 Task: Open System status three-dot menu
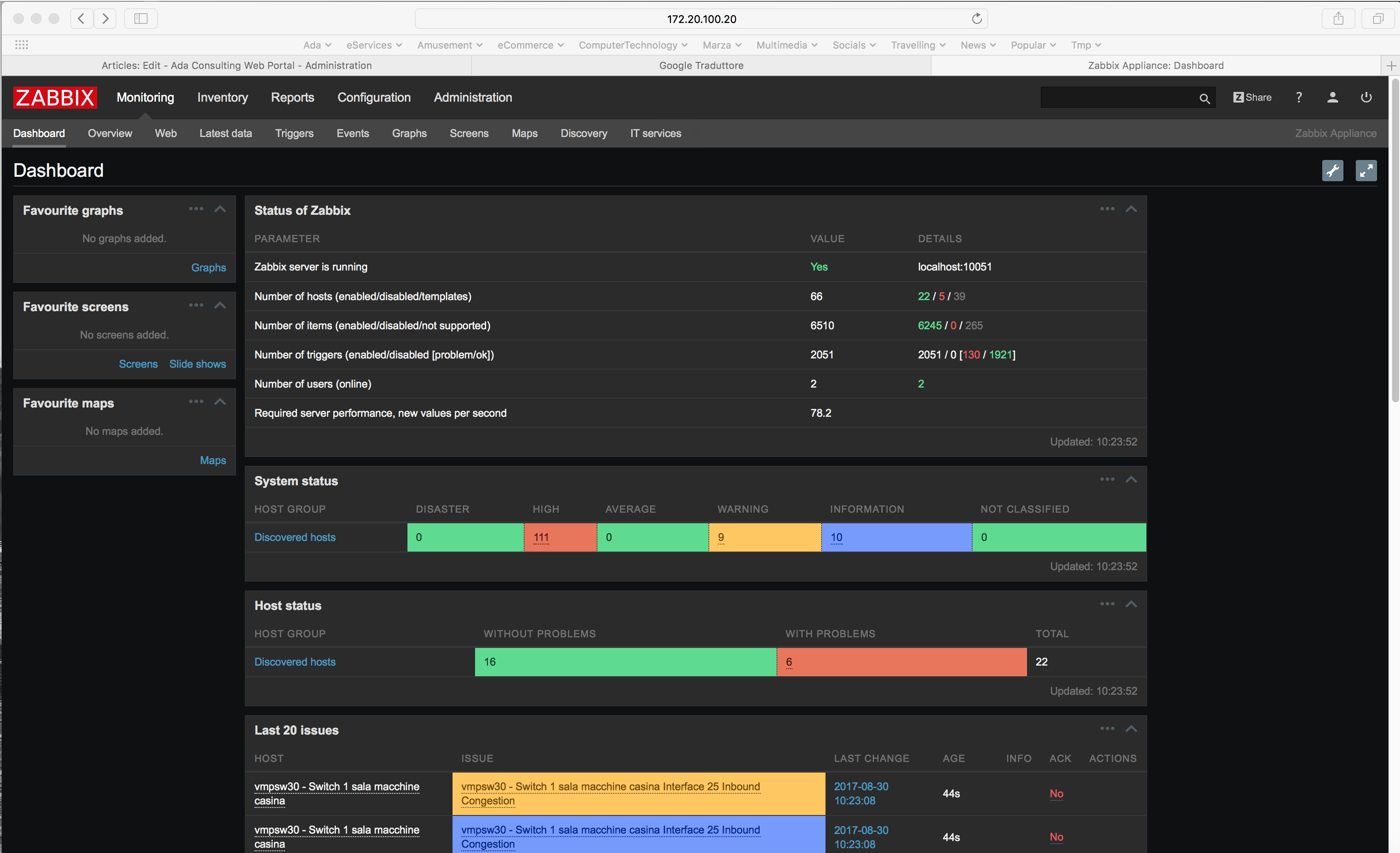pos(1107,479)
